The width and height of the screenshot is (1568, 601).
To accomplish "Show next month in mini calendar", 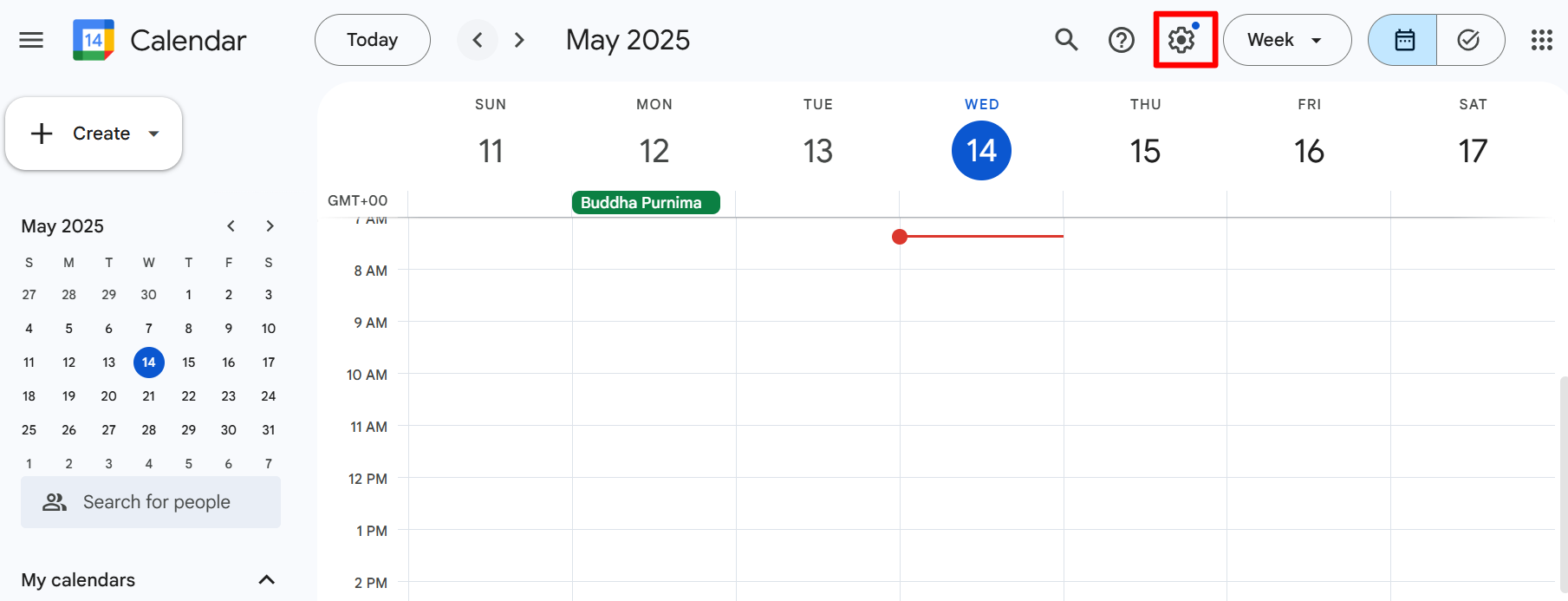I will 270,226.
